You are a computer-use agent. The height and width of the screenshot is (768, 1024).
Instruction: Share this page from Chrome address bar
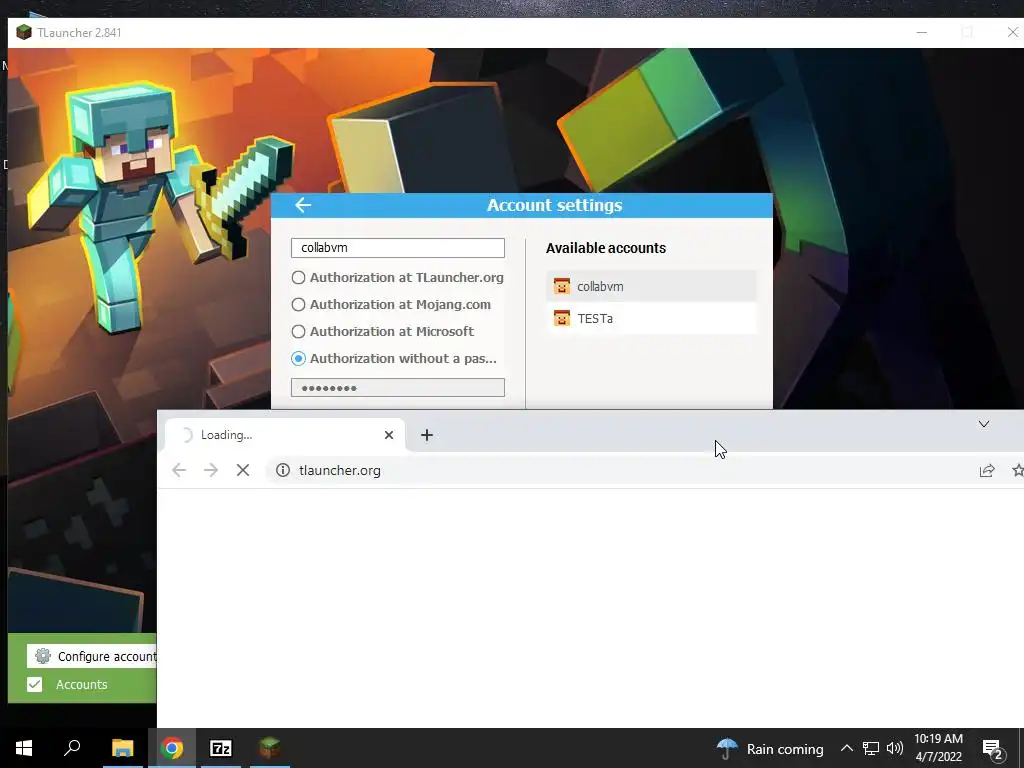987,470
